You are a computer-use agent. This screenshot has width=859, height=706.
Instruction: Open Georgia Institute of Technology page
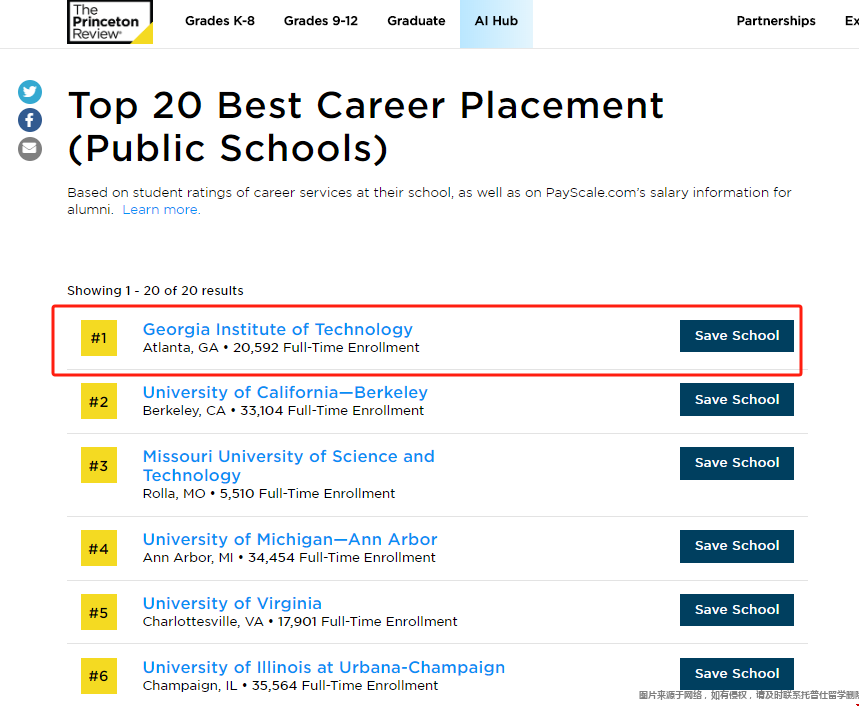(277, 329)
